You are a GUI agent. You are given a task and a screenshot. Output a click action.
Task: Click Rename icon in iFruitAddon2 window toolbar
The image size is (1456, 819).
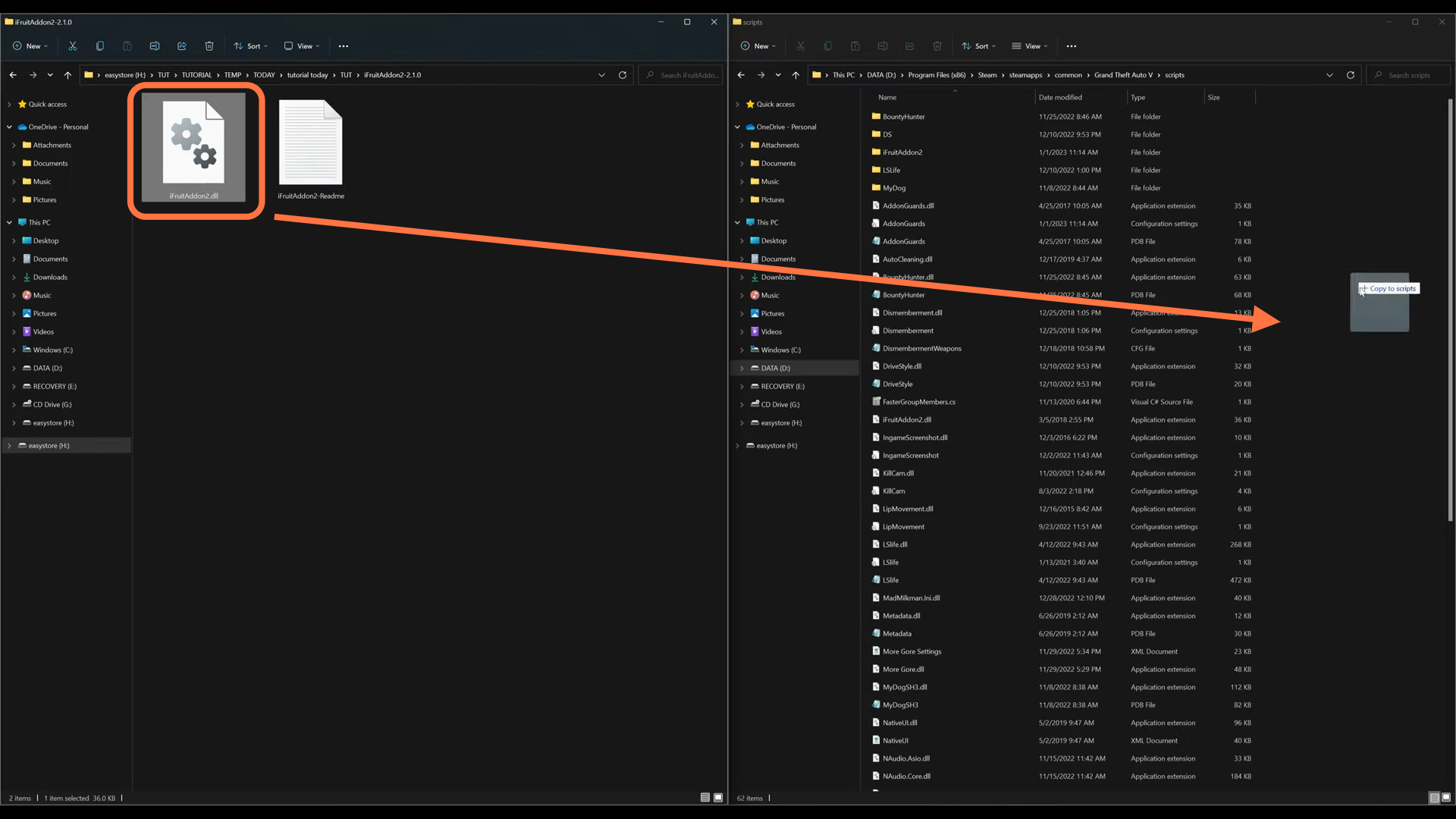(155, 46)
